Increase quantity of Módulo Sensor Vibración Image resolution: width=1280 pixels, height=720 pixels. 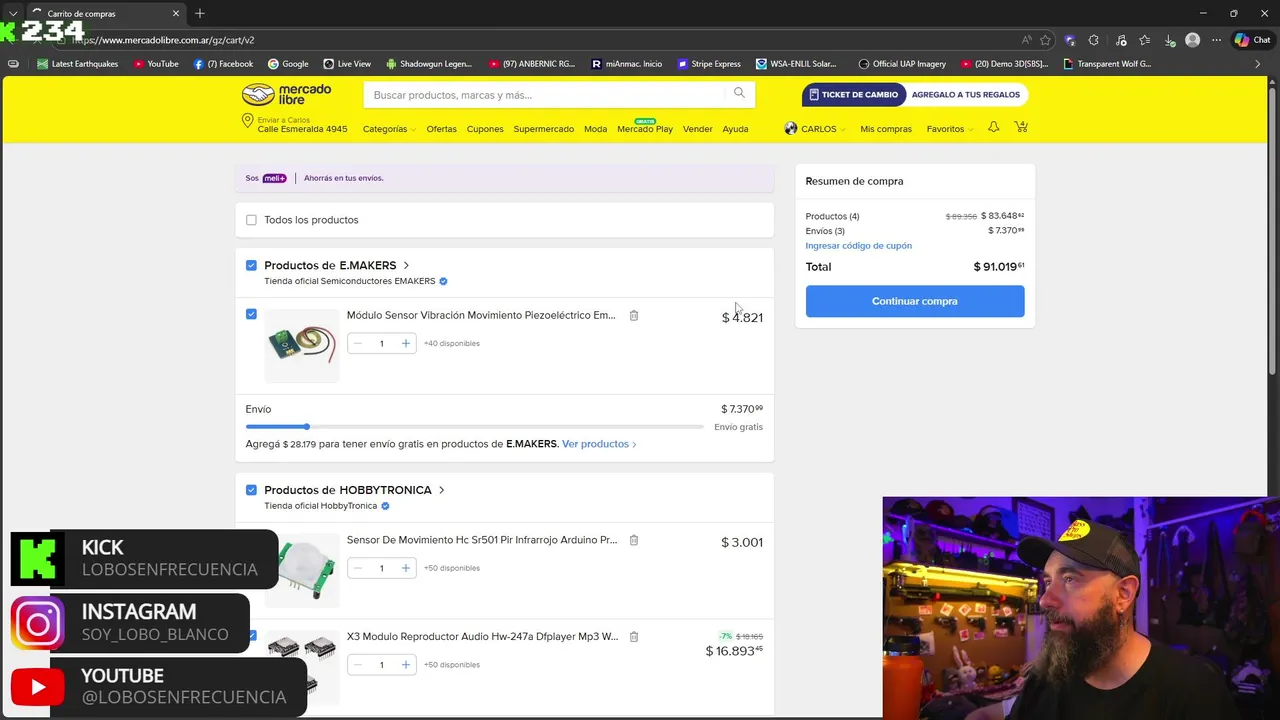point(405,343)
